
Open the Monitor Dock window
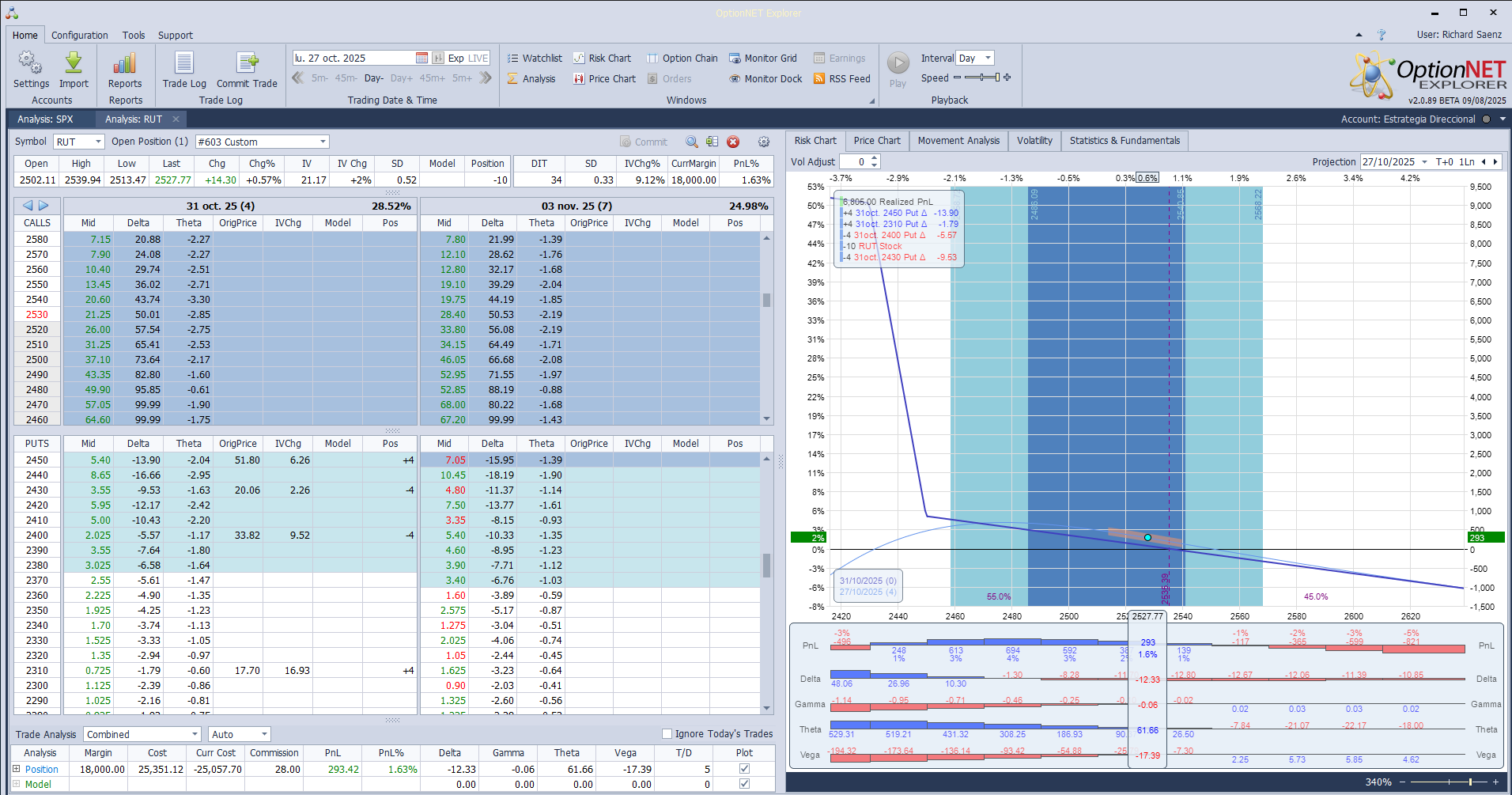point(765,78)
